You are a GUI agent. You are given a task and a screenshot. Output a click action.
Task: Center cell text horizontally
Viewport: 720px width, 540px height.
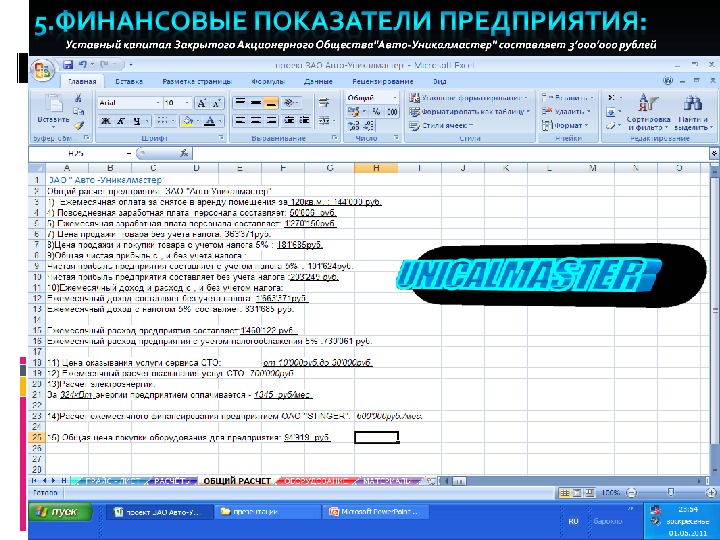click(x=256, y=120)
